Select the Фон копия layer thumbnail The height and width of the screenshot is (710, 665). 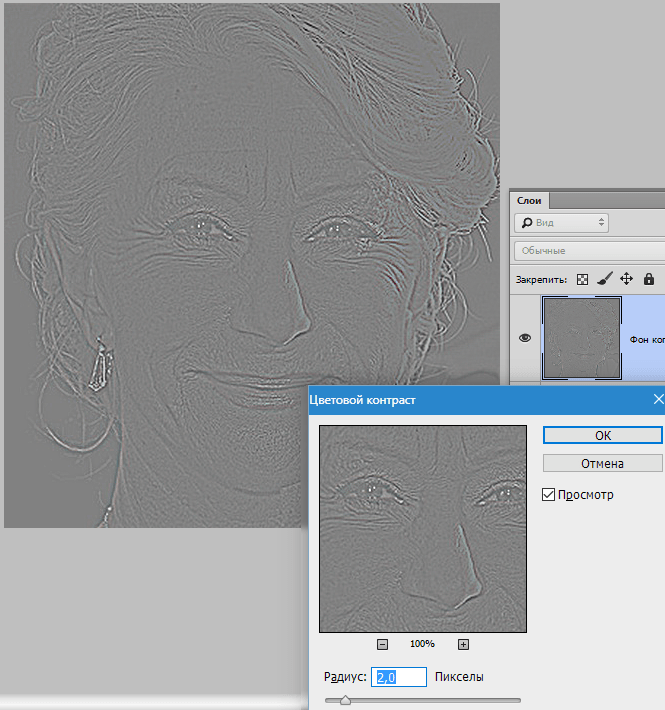pos(581,338)
